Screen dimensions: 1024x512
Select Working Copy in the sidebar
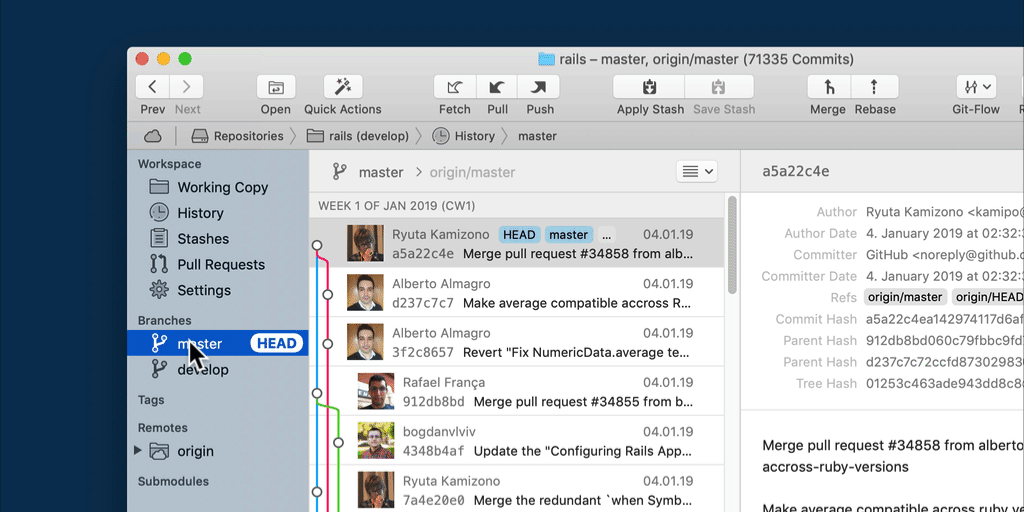(x=221, y=187)
